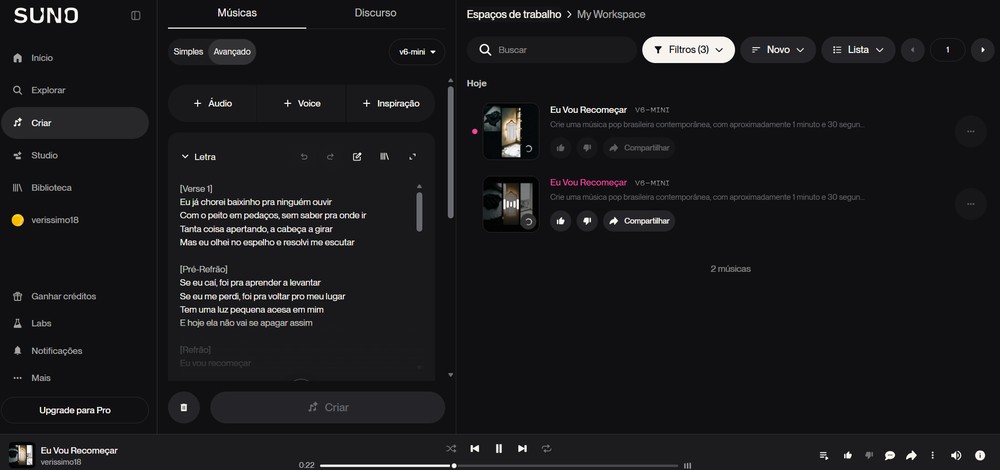This screenshot has width=1000, height=470.
Task: Open the playback queue icon
Action: [824, 455]
